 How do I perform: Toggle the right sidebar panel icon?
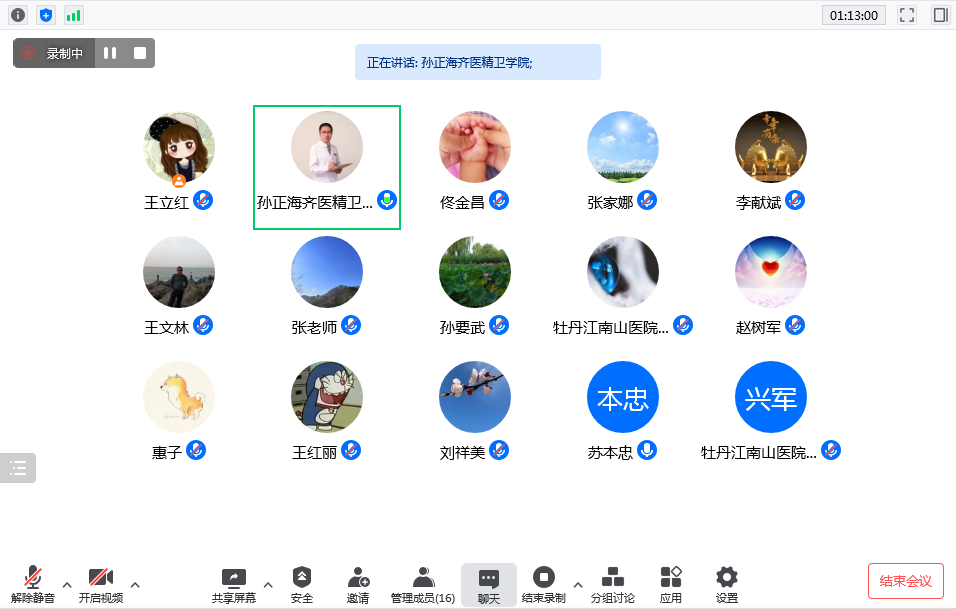pyautogui.click(x=940, y=15)
